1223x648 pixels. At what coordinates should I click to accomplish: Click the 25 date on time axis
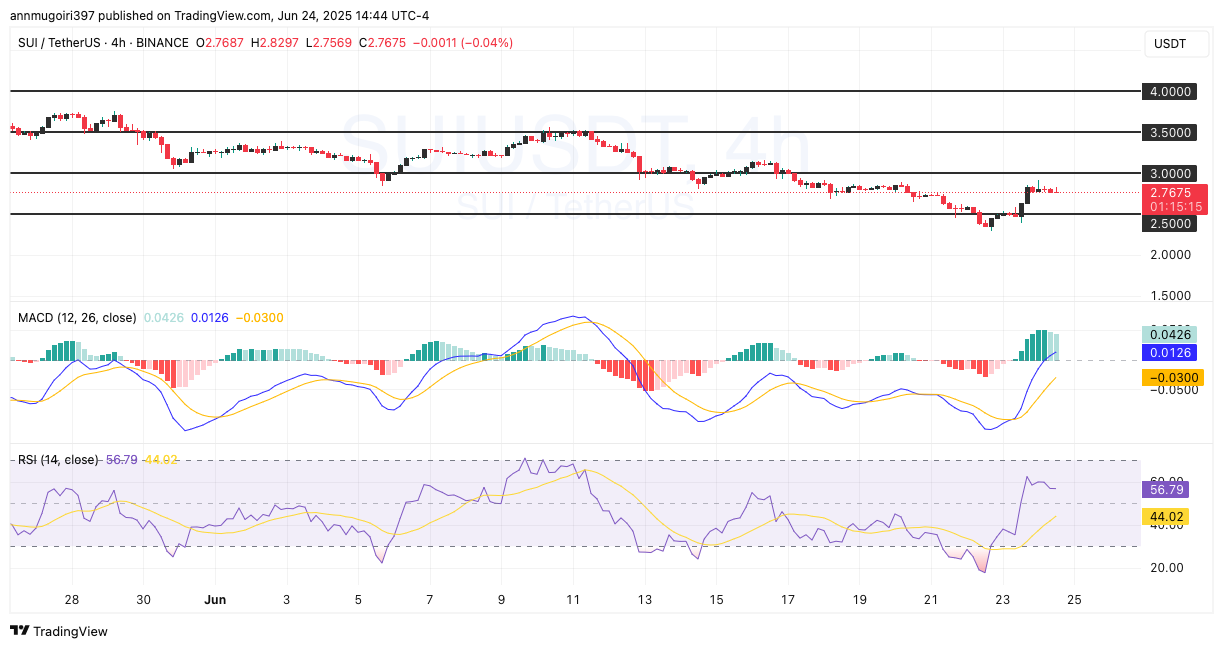pyautogui.click(x=1075, y=599)
